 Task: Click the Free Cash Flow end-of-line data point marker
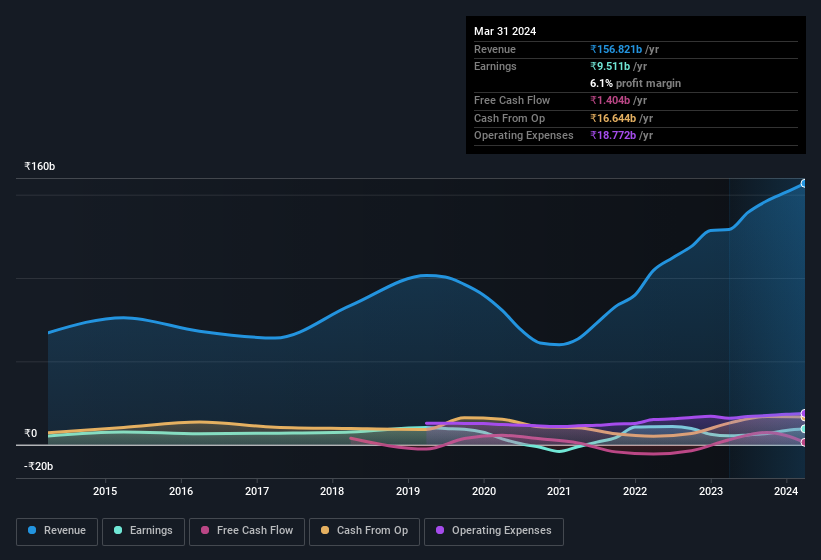point(803,442)
